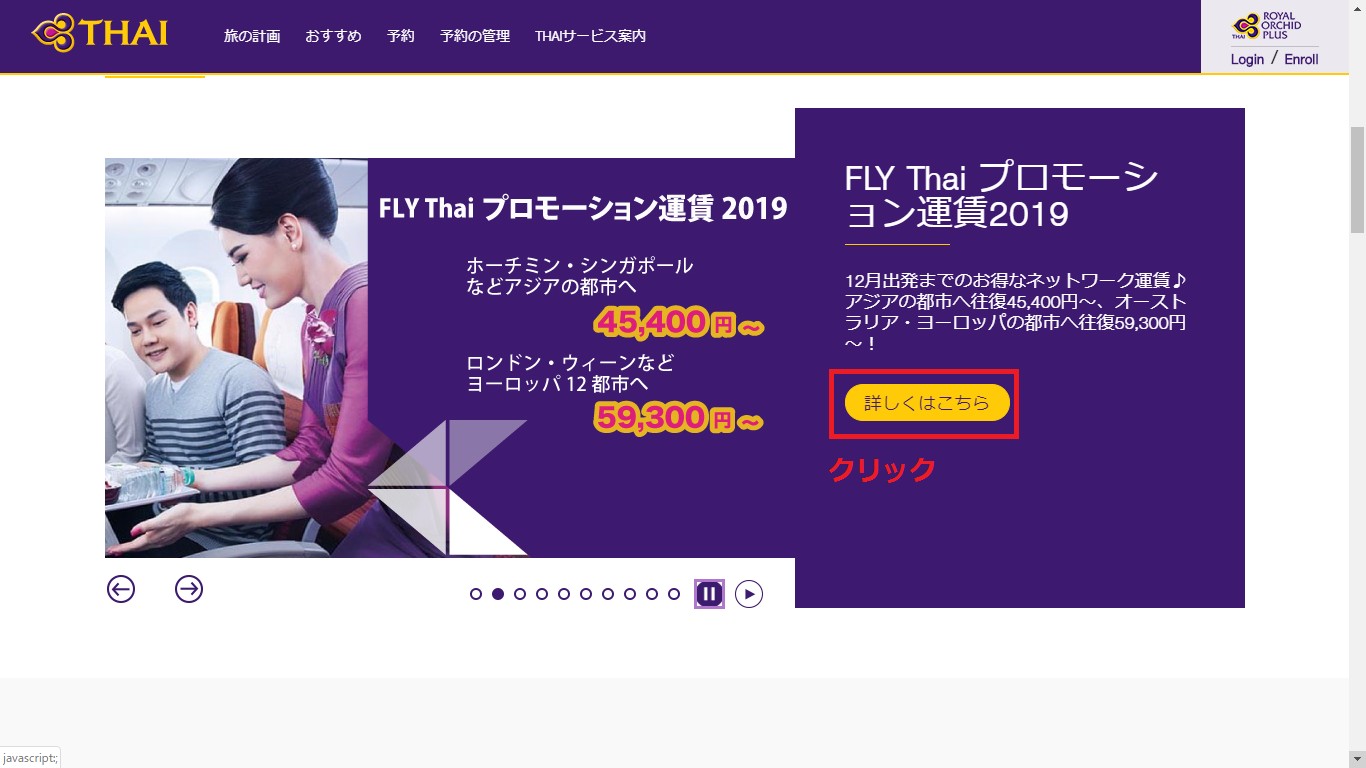Click the page vertical scrollbar down arrow

(1357, 758)
